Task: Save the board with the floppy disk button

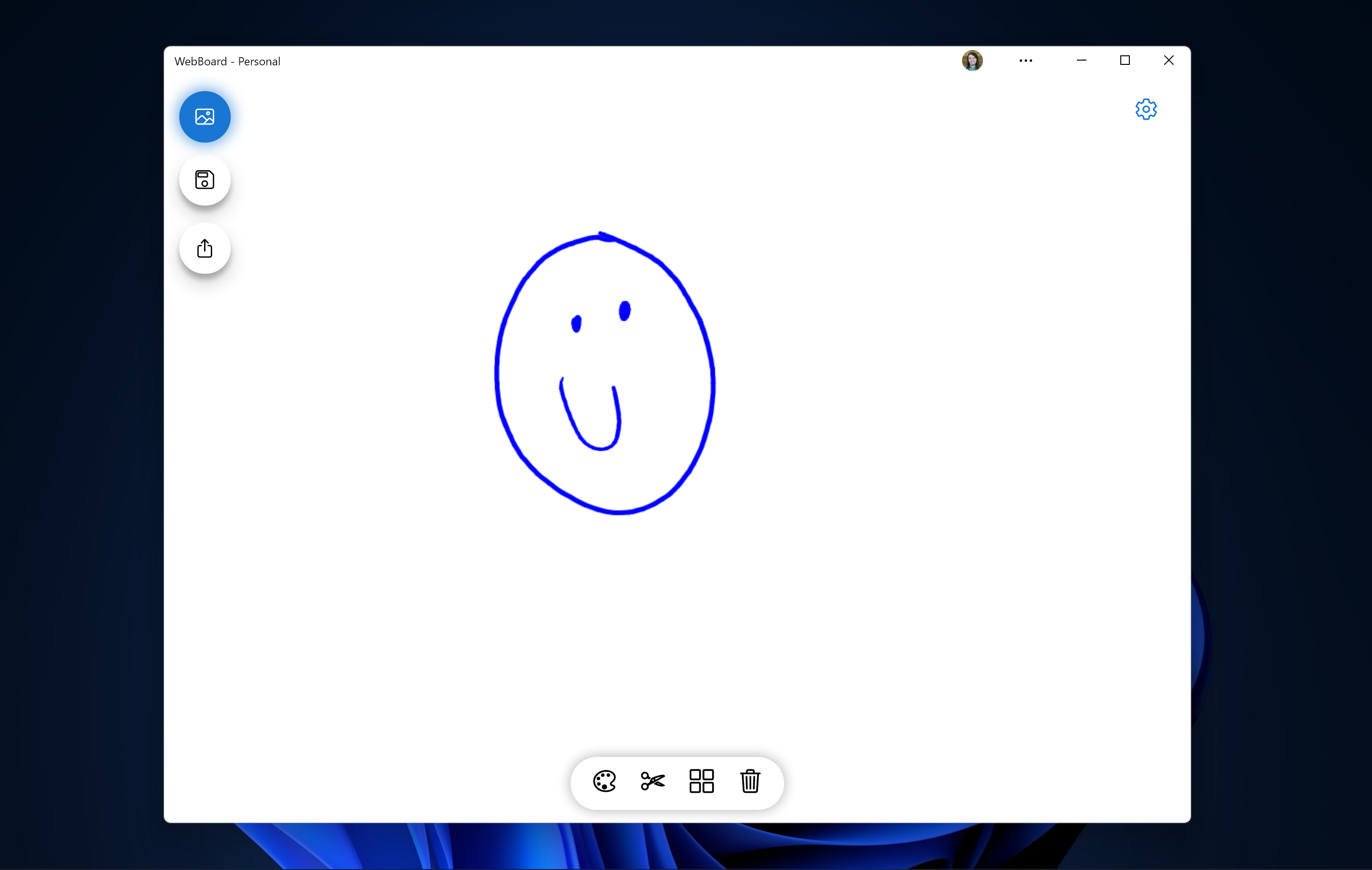Action: coord(205,180)
